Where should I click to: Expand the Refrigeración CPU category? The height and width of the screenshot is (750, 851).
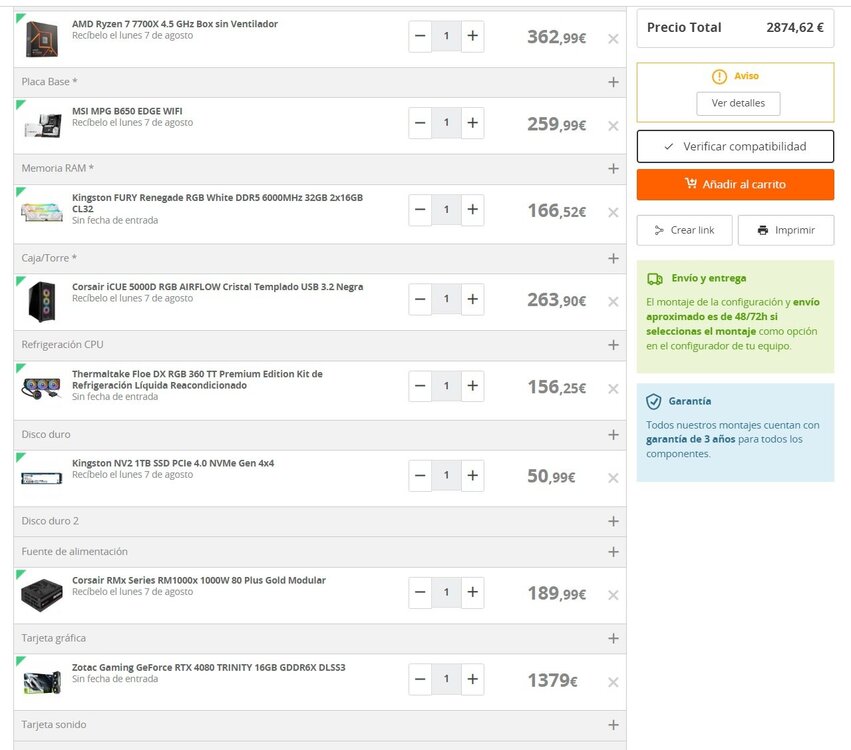613,345
